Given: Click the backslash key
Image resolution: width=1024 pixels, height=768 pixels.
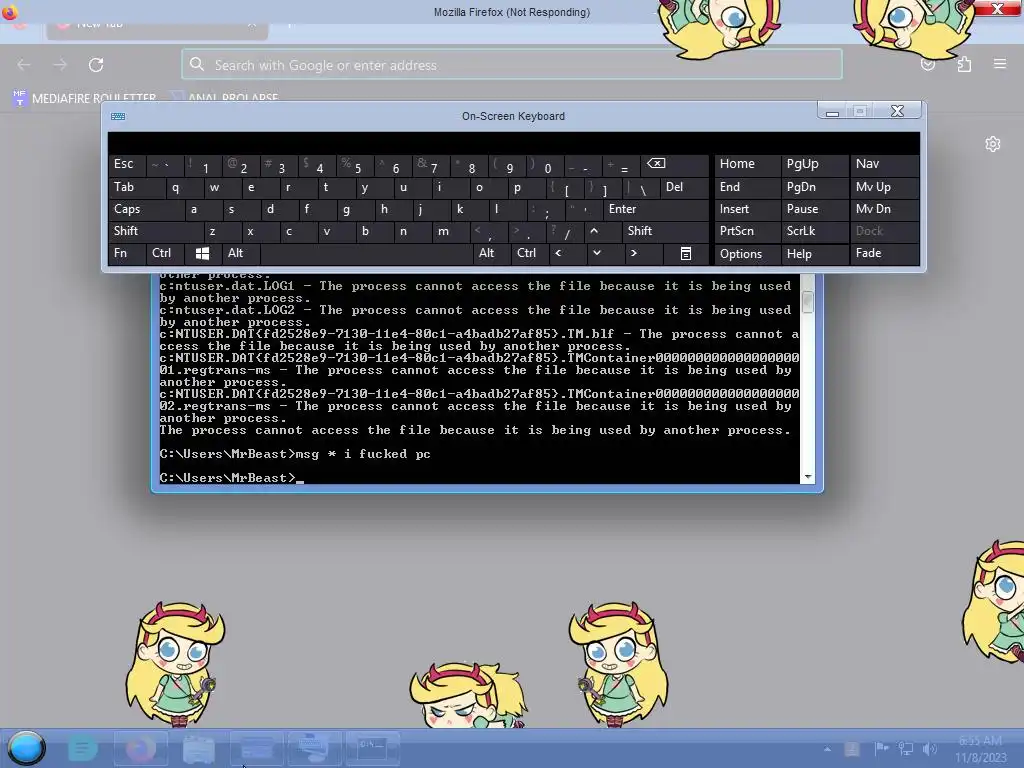Looking at the screenshot, I should click(640, 187).
